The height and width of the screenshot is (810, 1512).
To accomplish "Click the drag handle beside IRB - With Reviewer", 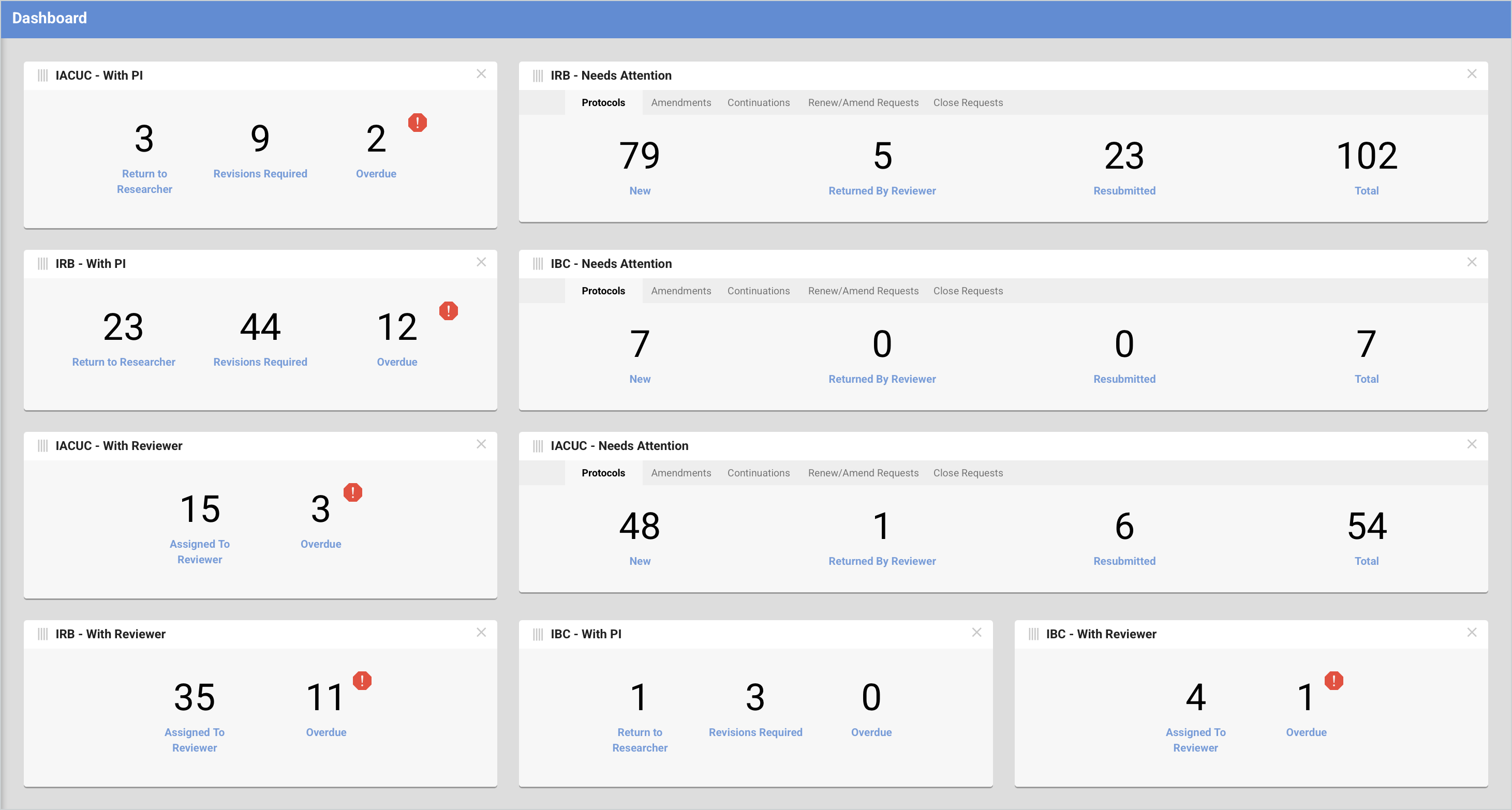I will click(42, 634).
